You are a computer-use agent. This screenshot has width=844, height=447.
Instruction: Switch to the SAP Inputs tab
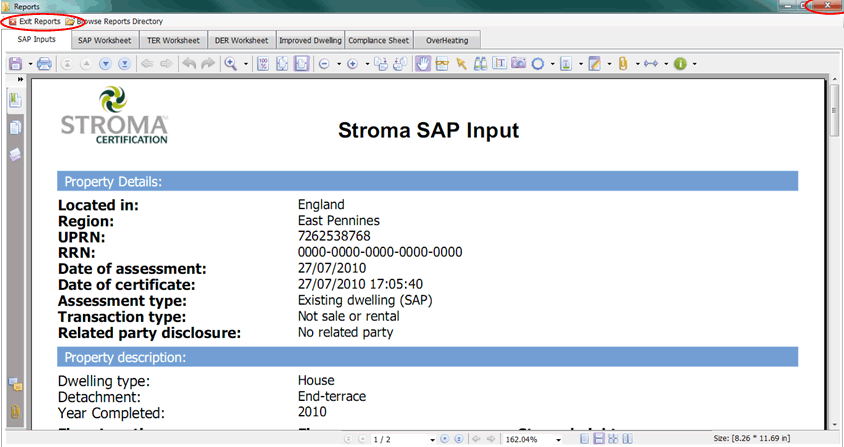[x=37, y=39]
